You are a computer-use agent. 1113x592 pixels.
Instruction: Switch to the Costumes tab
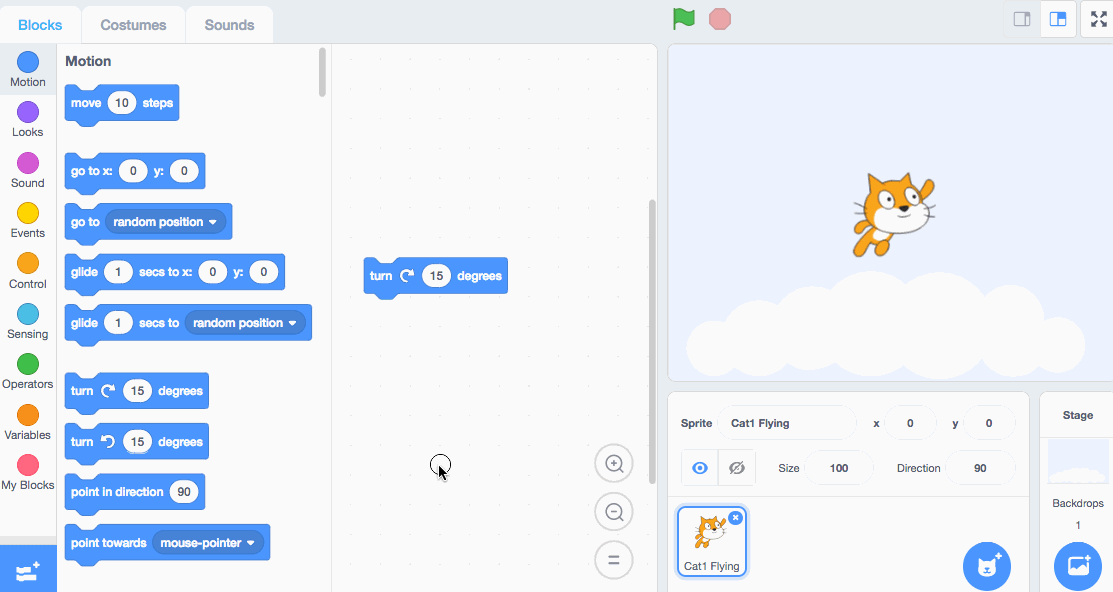(133, 25)
